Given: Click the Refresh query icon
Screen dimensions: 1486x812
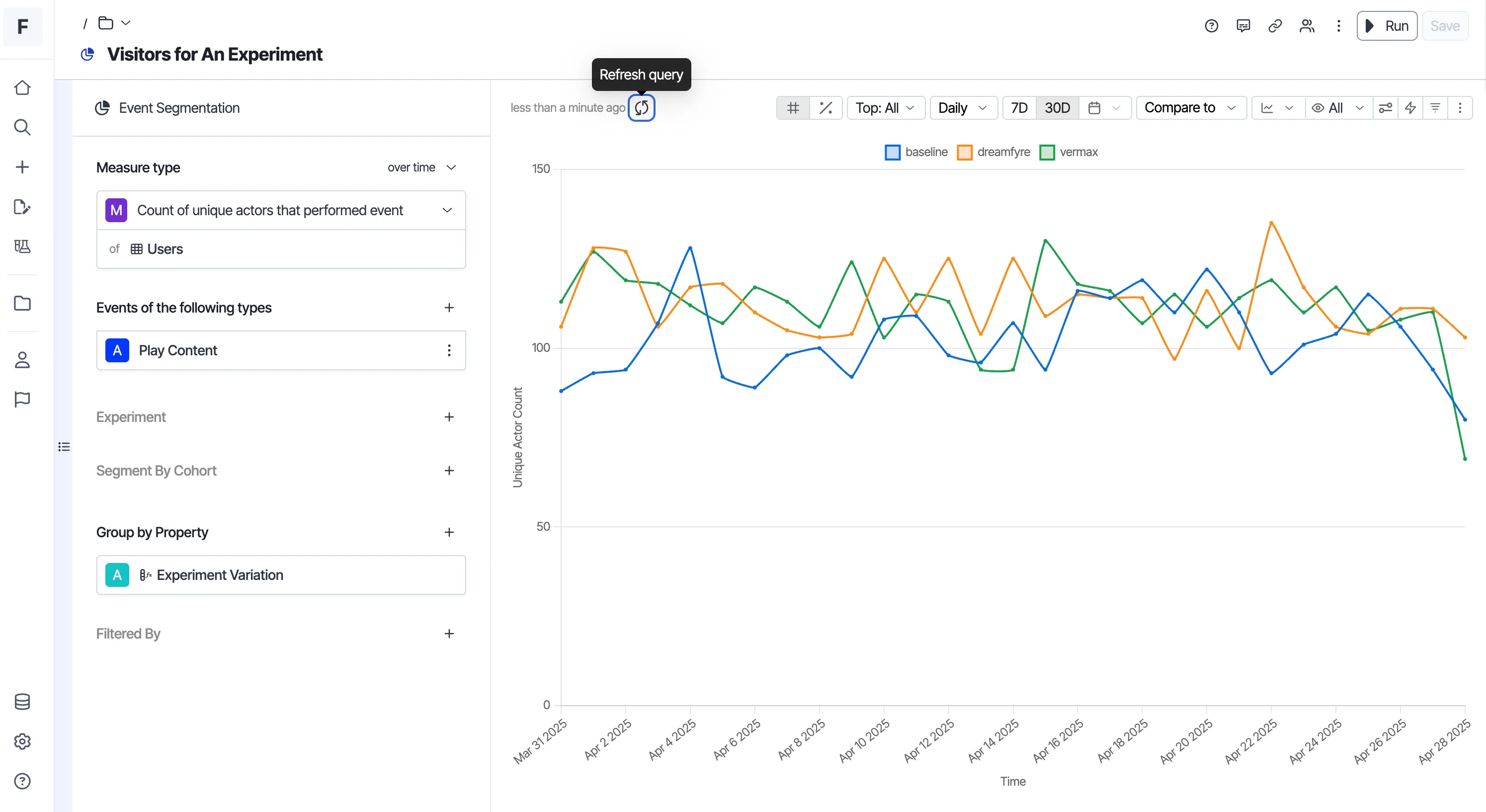Looking at the screenshot, I should 641,108.
